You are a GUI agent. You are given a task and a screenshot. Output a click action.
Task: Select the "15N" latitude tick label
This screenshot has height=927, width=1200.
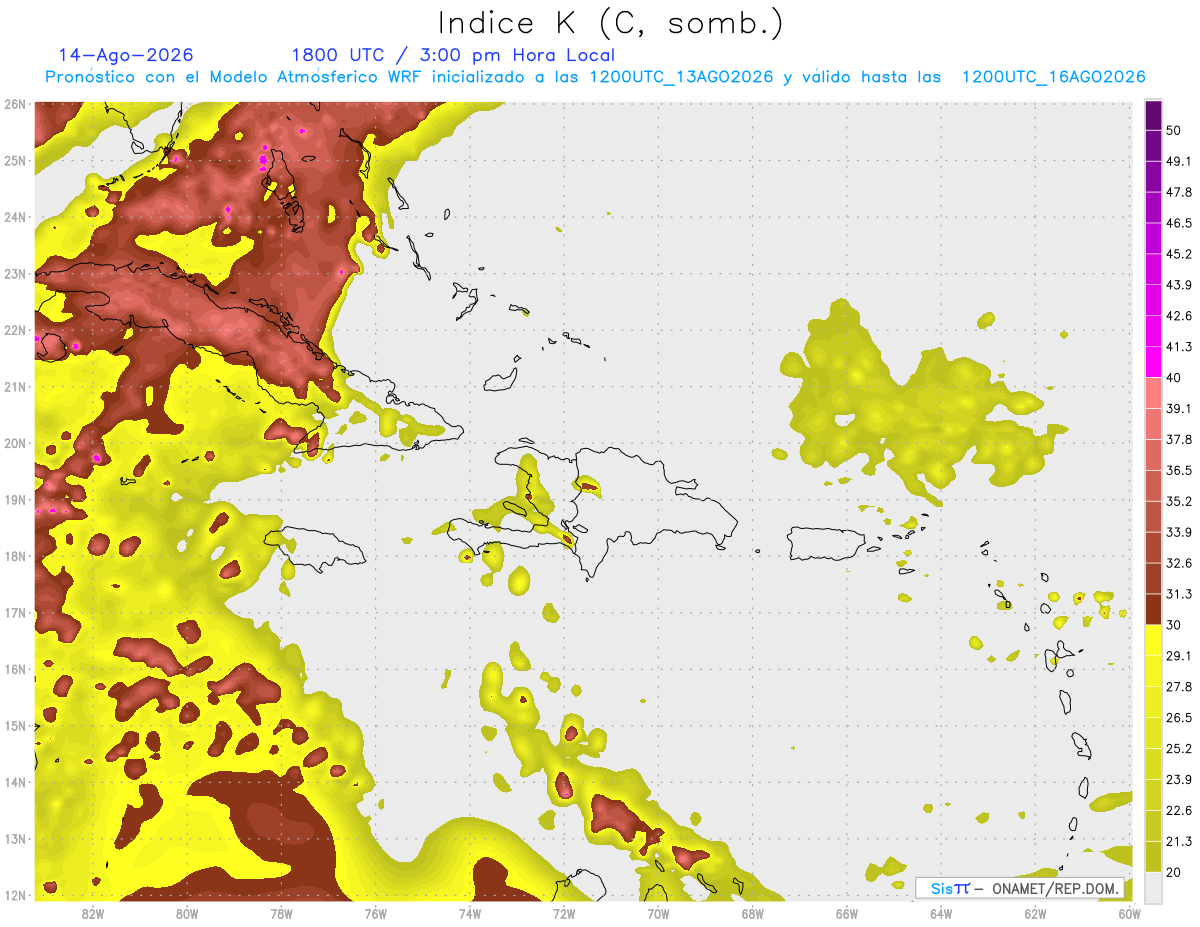(15, 726)
